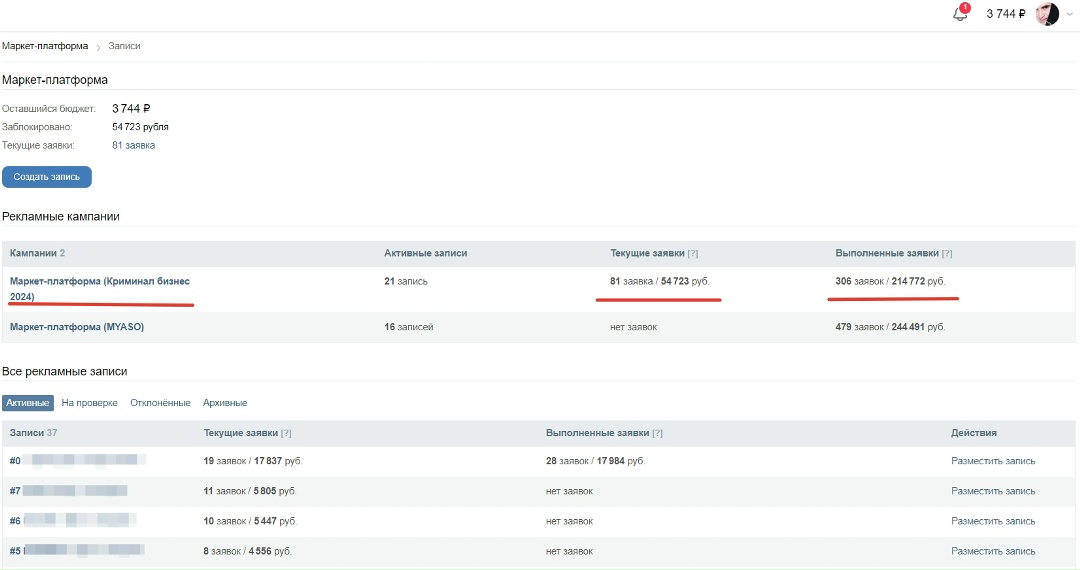
Task: Expand the profile dropdown arrow
Action: (x=1070, y=14)
